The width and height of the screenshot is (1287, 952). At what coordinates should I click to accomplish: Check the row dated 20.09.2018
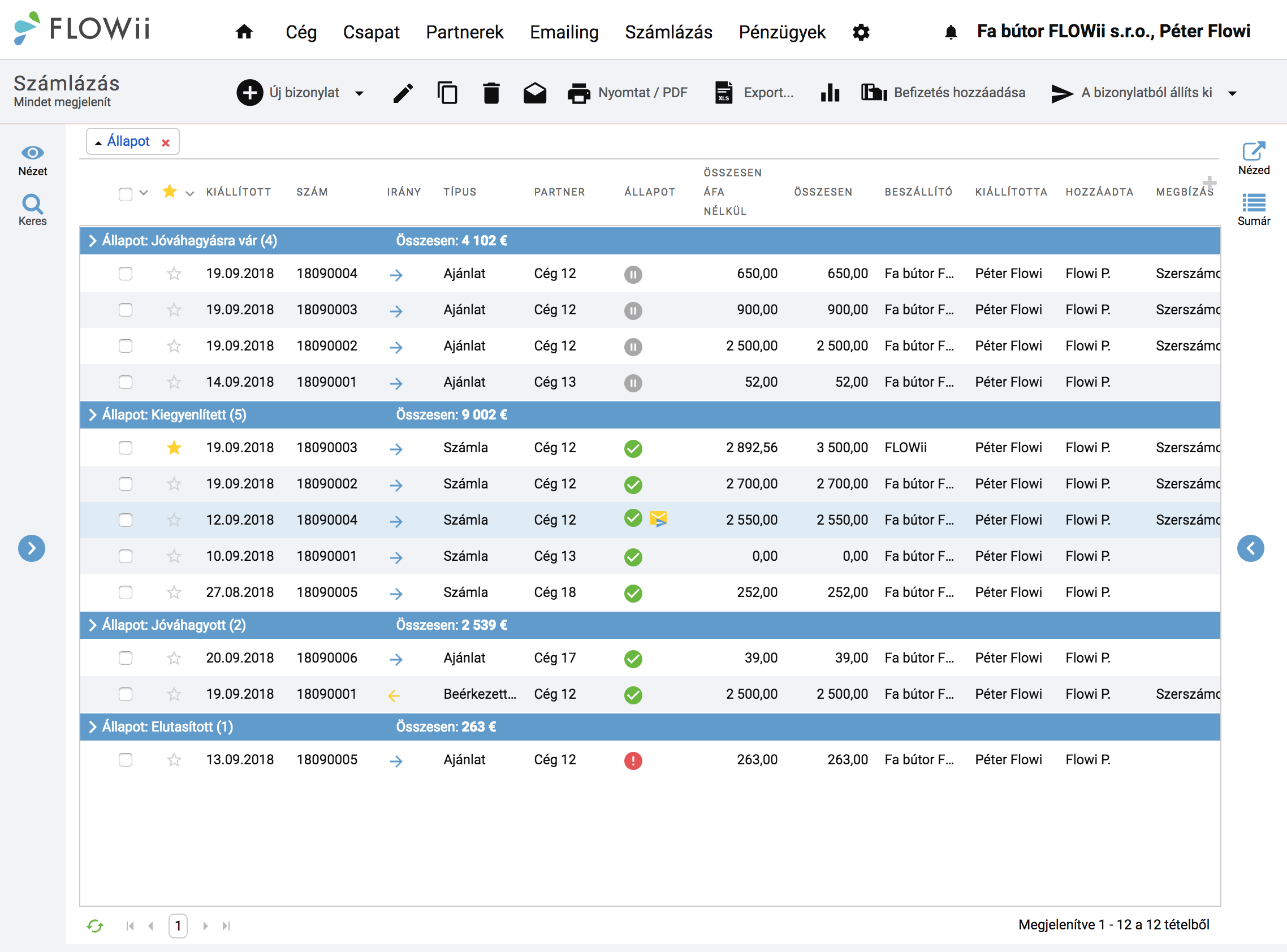point(125,658)
